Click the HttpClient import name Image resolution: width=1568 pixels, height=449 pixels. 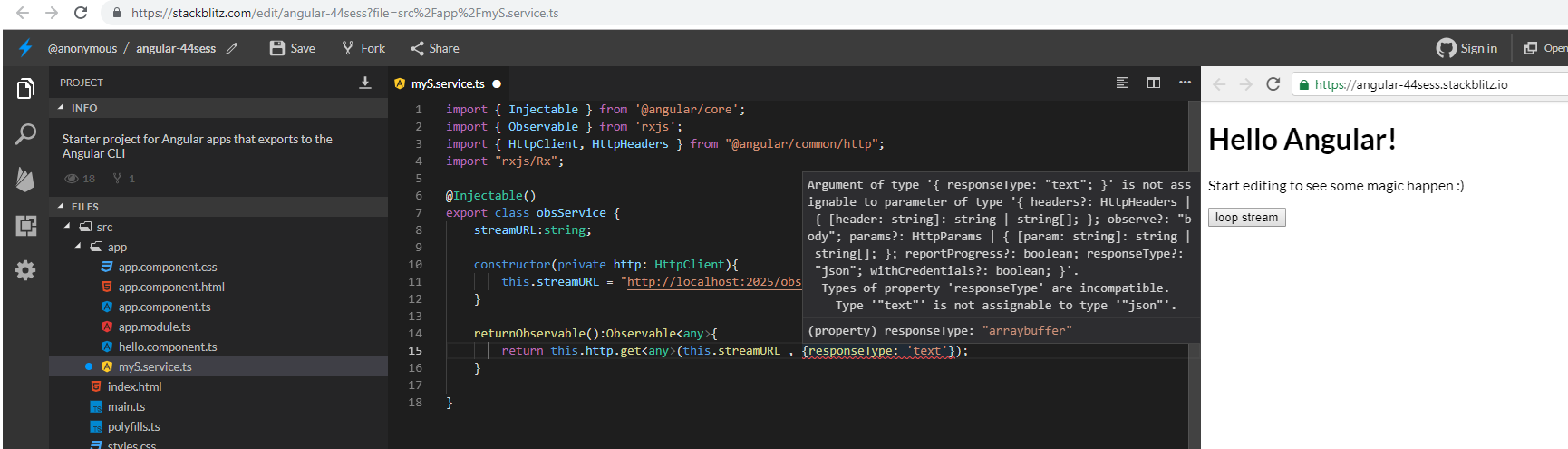pos(543,144)
